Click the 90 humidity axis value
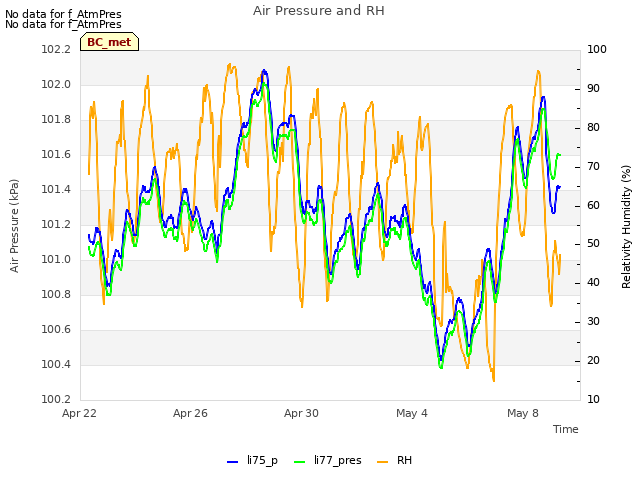 pos(593,89)
